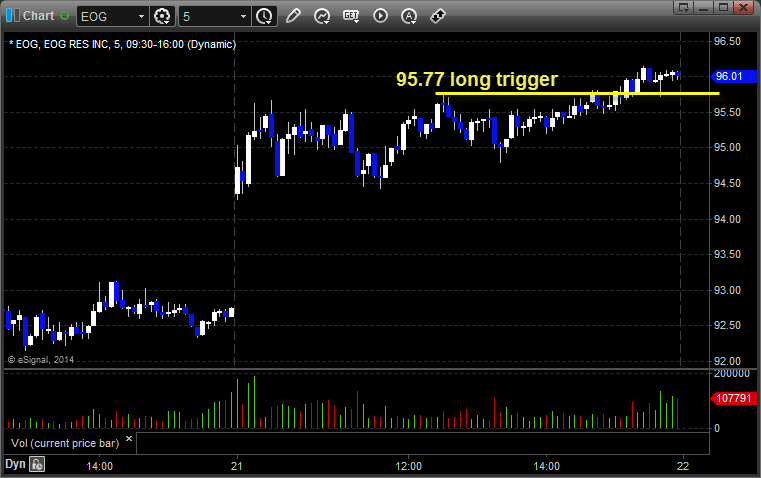761x478 pixels.
Task: Open the EOG symbol dropdown
Action: pyautogui.click(x=141, y=16)
